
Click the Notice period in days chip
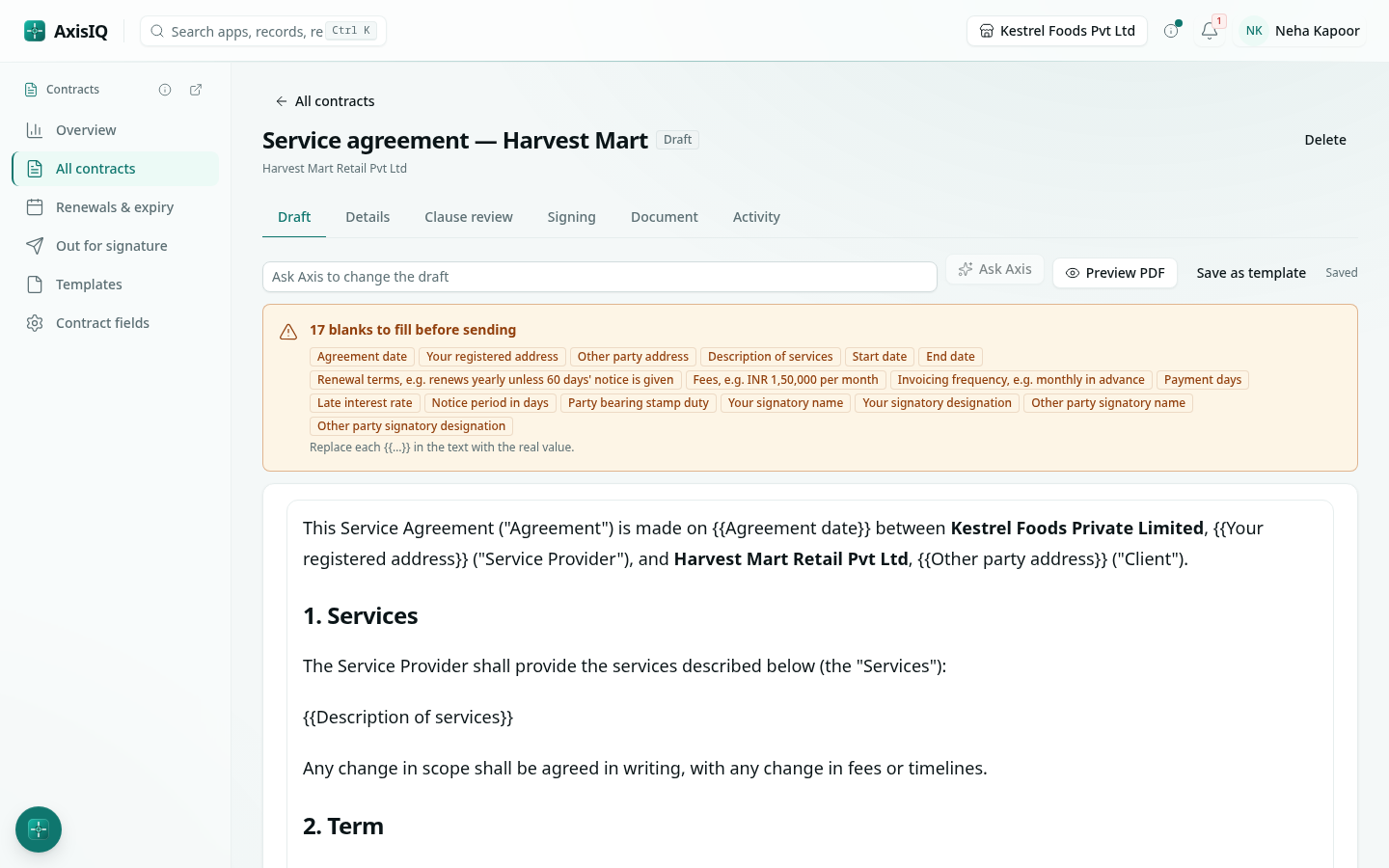tap(490, 403)
